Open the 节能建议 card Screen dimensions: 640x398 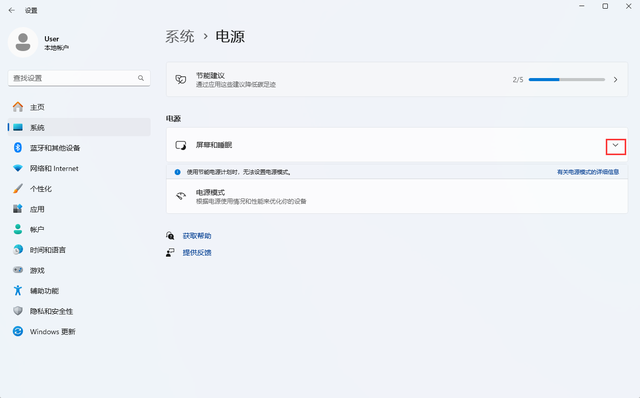[x=397, y=80]
